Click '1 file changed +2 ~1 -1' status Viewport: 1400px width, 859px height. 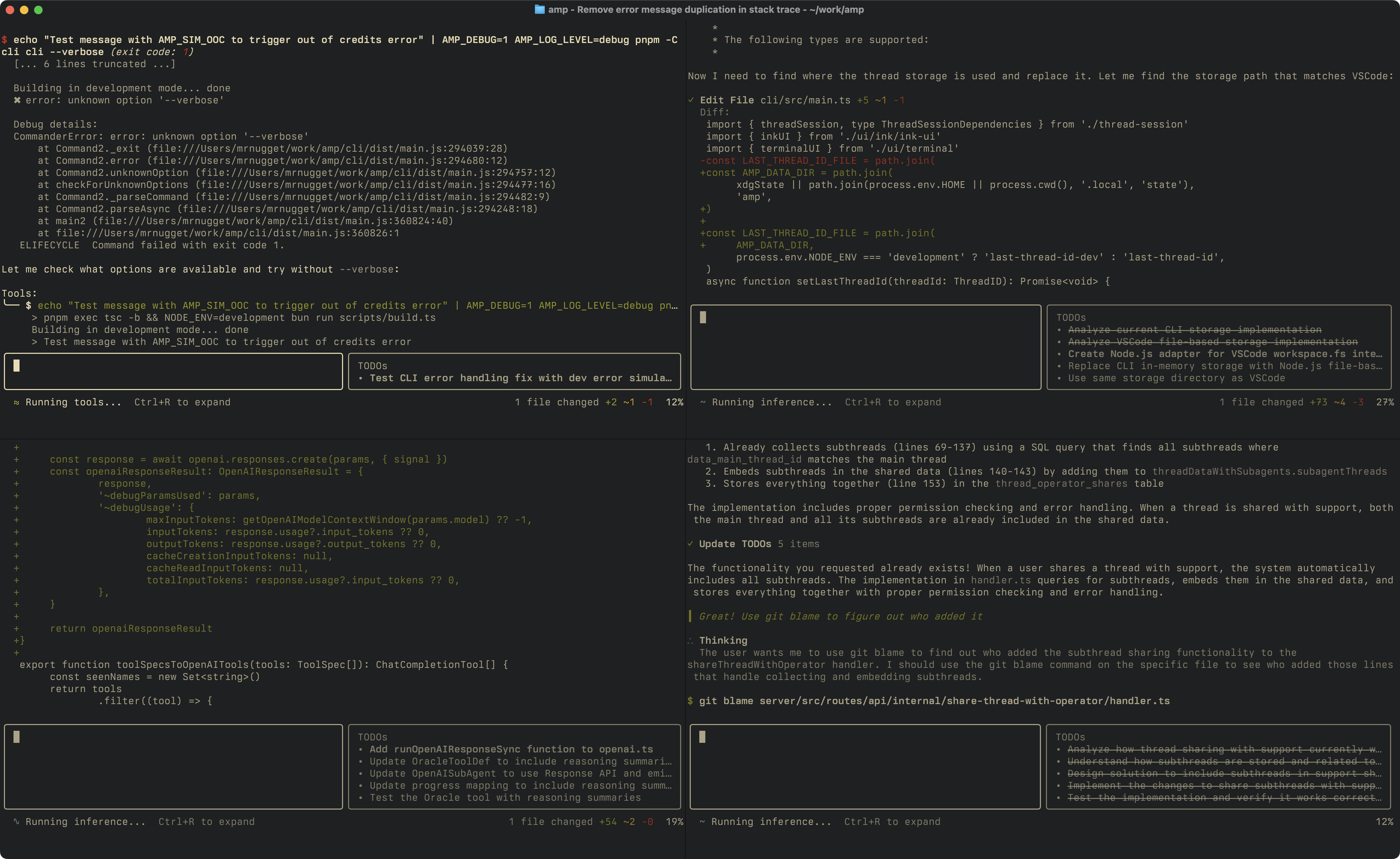click(584, 402)
